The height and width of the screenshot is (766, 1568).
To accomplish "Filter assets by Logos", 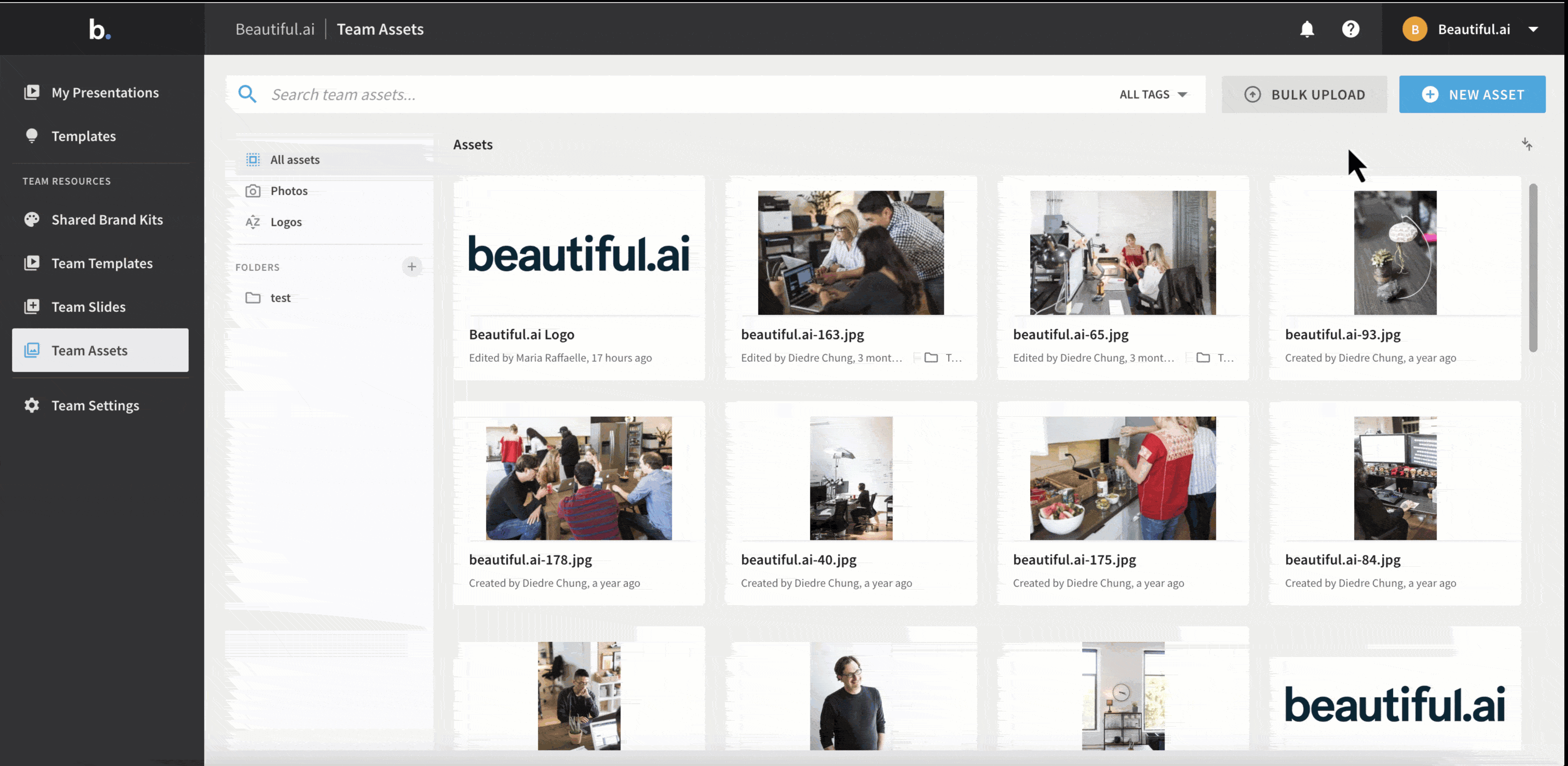I will [335, 222].
